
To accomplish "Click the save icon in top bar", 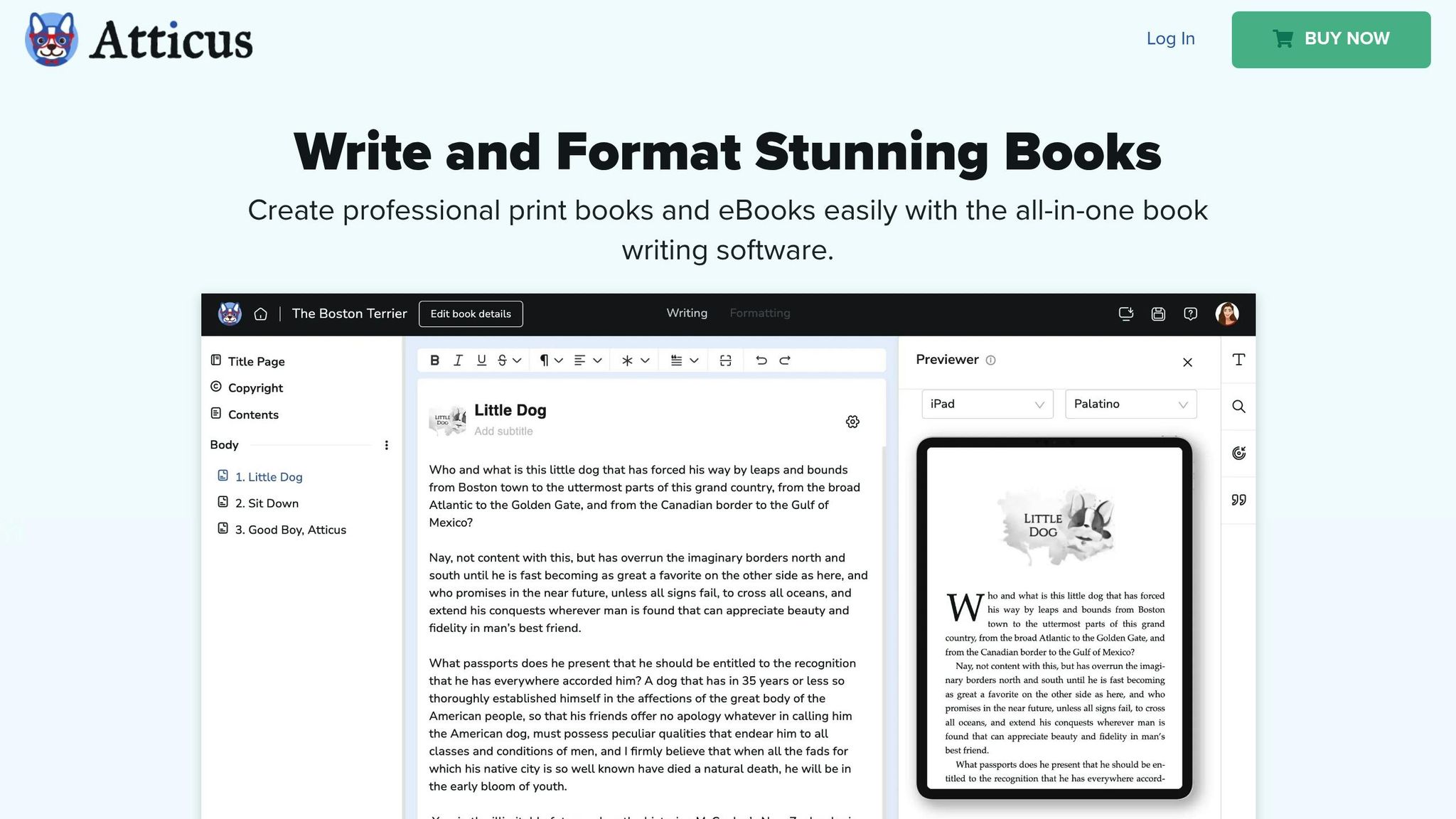I will click(x=1158, y=314).
